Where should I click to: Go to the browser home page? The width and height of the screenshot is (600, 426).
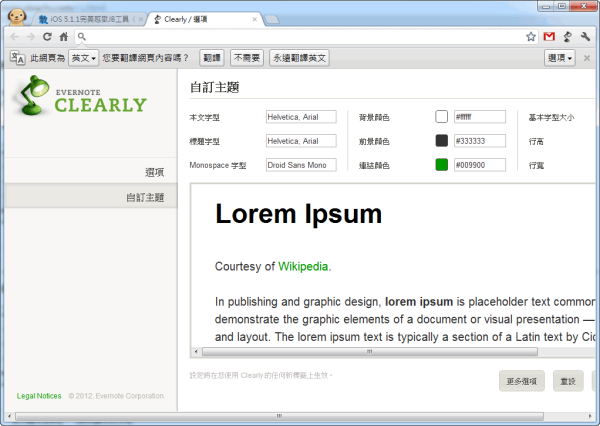pyautogui.click(x=63, y=36)
